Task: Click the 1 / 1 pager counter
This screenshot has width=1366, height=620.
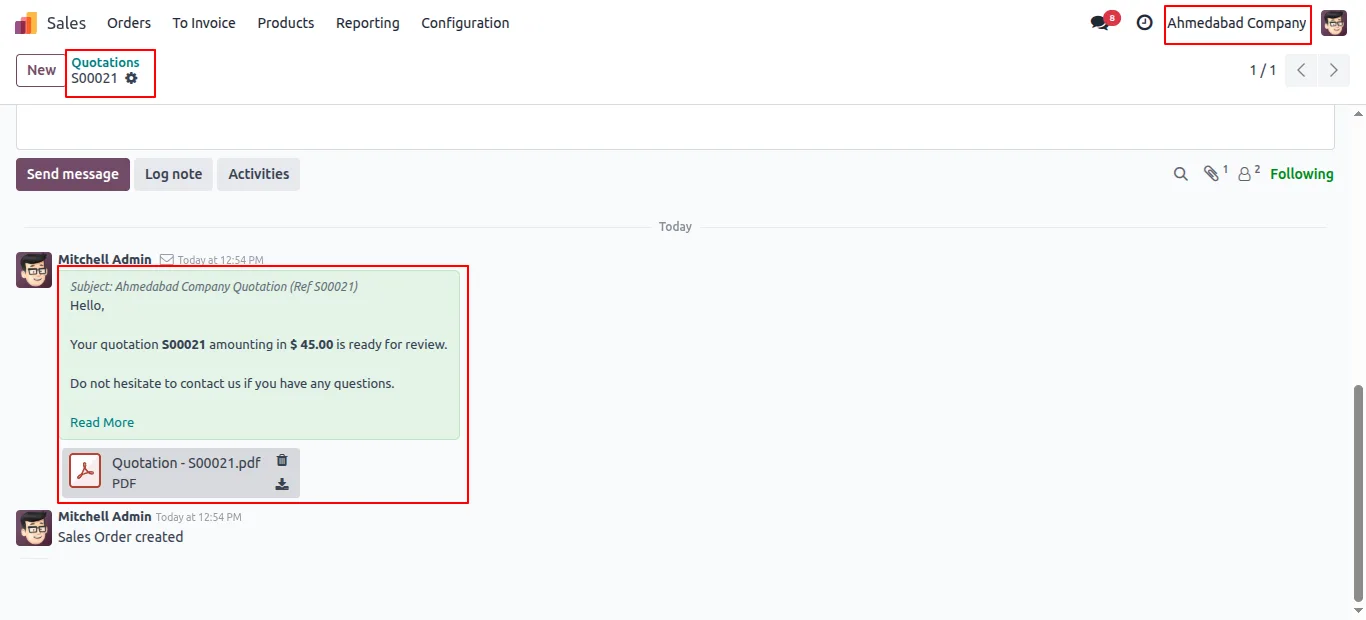Action: coord(1263,70)
